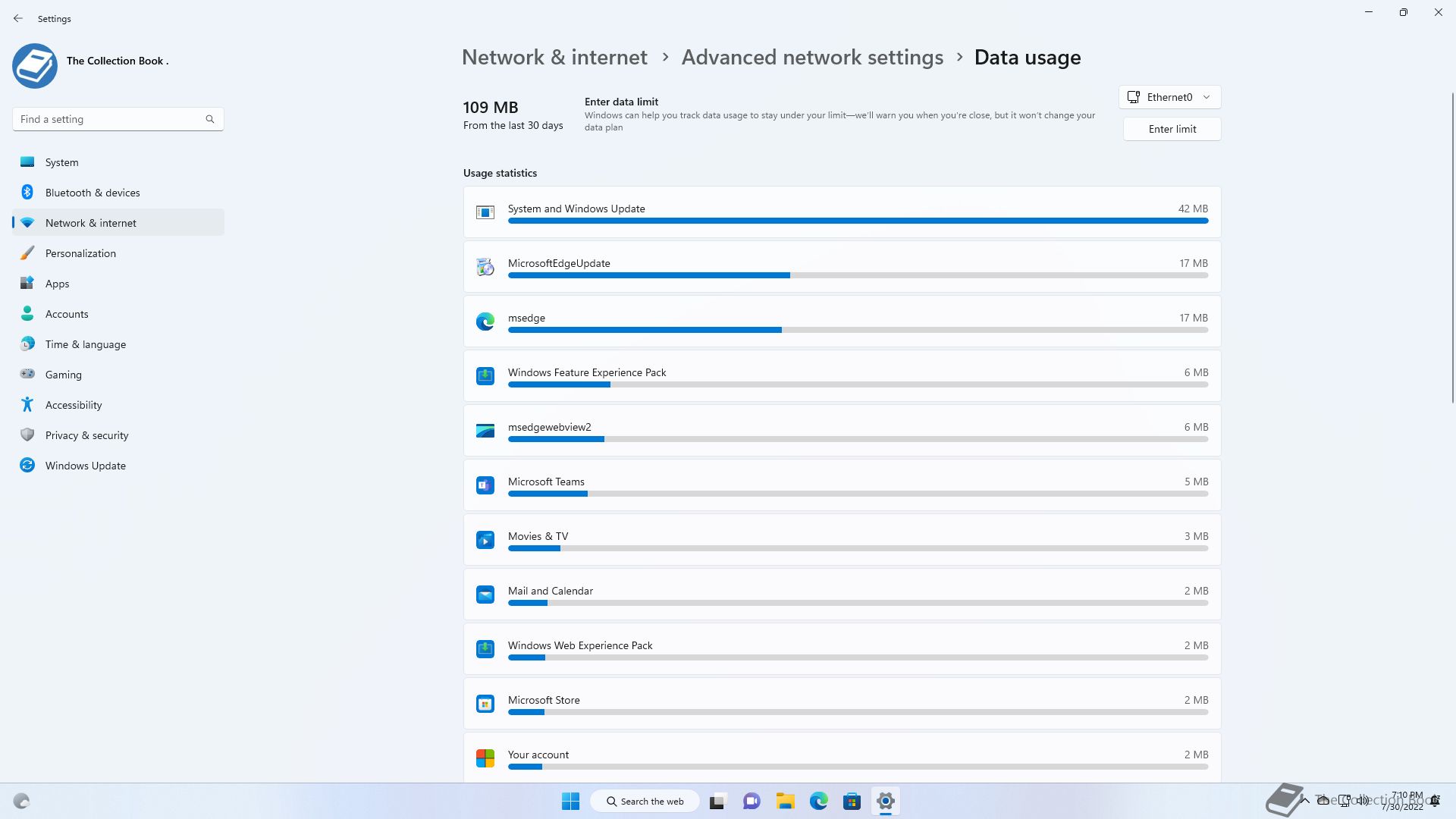Open the Ethernet0 network dropdown
Image resolution: width=1456 pixels, height=819 pixels.
[1169, 97]
